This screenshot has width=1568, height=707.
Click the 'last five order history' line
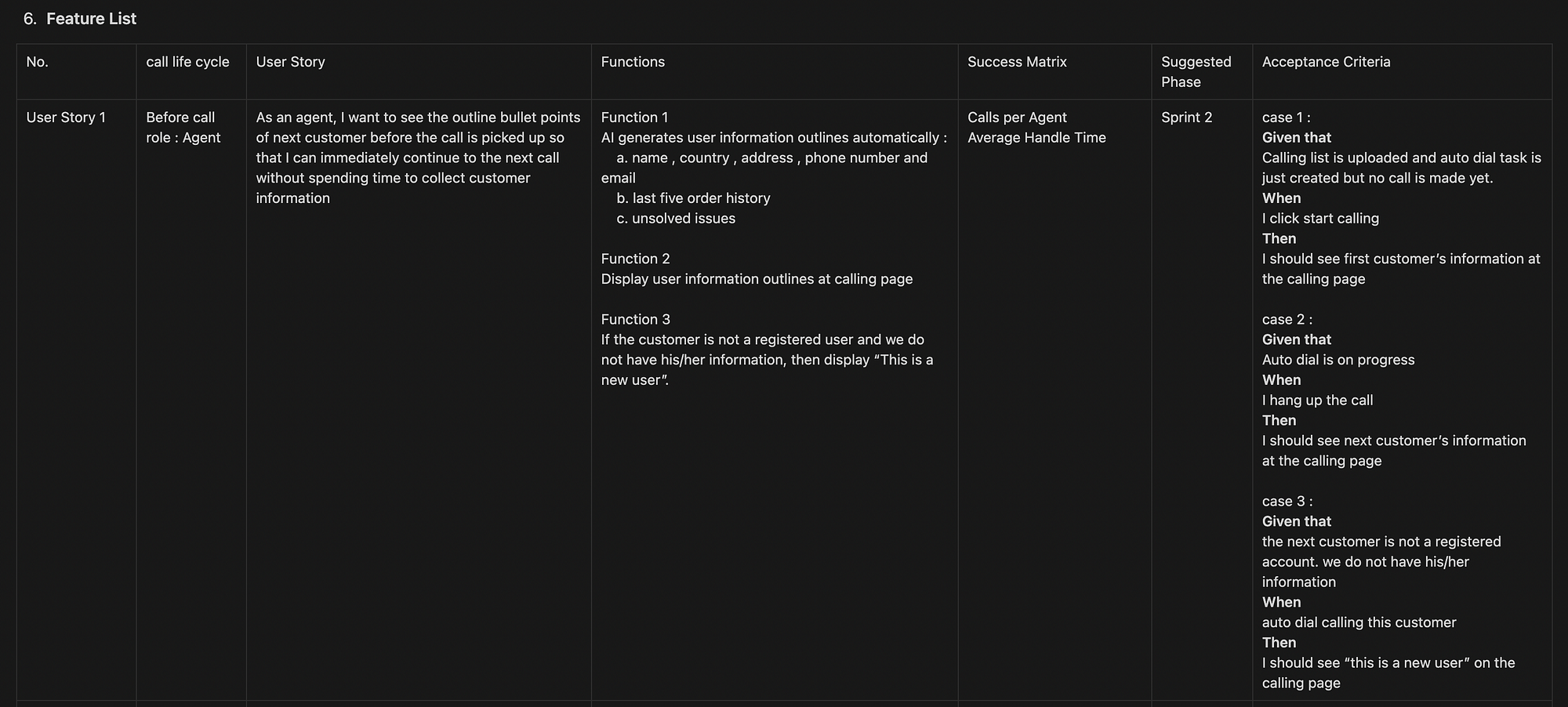pos(700,198)
